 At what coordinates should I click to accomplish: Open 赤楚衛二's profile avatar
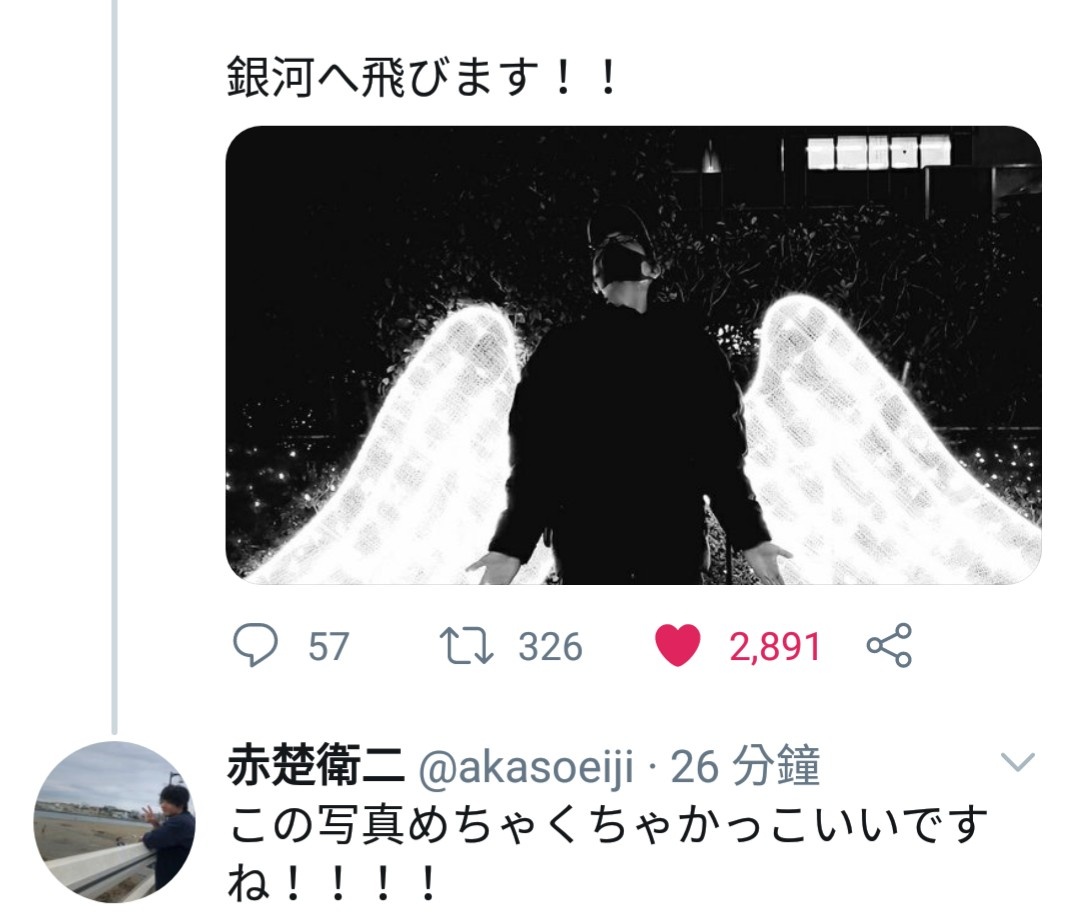(x=115, y=822)
